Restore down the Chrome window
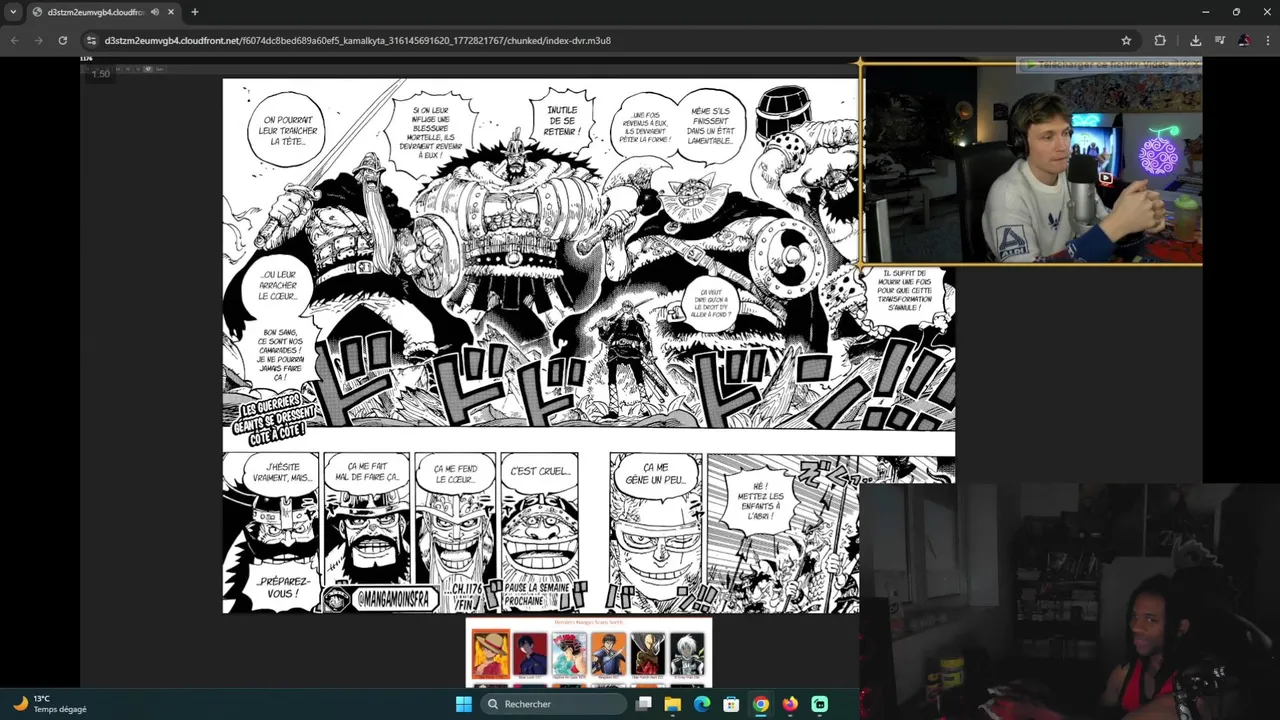Viewport: 1280px width, 720px height. coord(1236,12)
